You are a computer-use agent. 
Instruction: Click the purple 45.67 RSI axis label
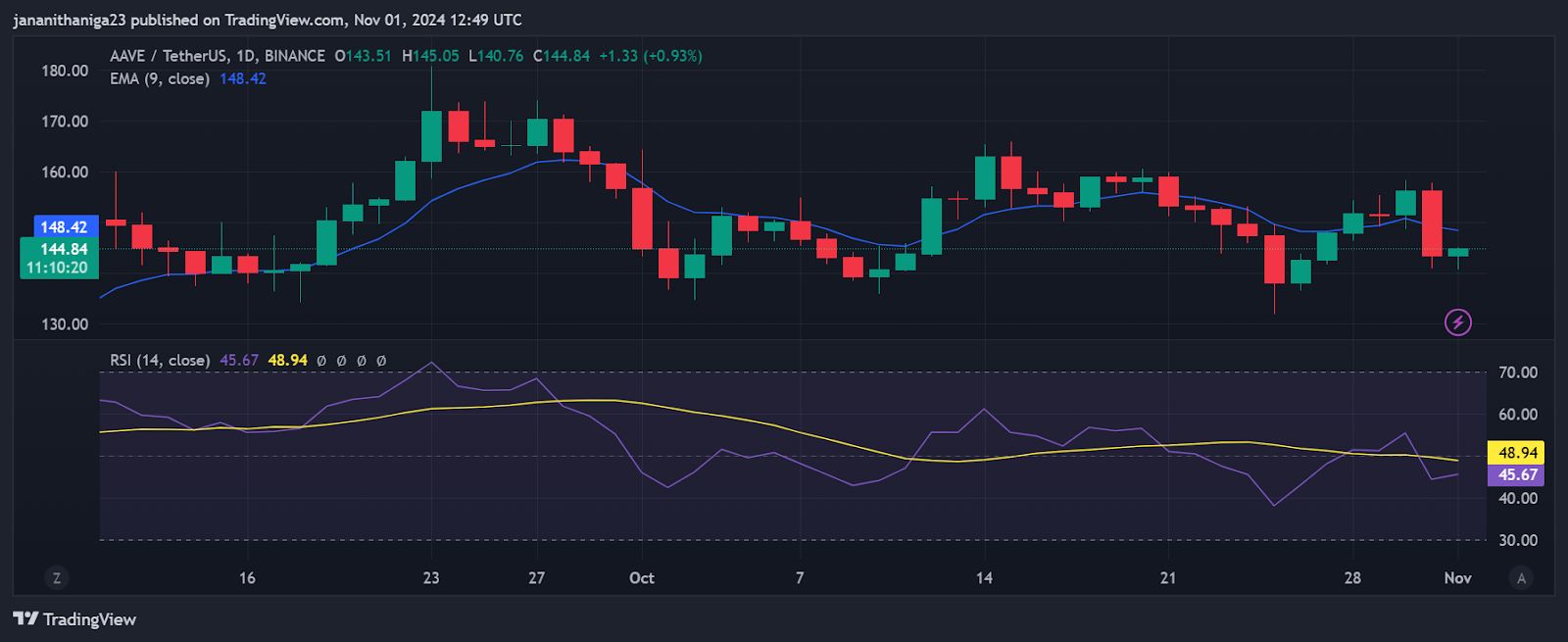point(1517,475)
